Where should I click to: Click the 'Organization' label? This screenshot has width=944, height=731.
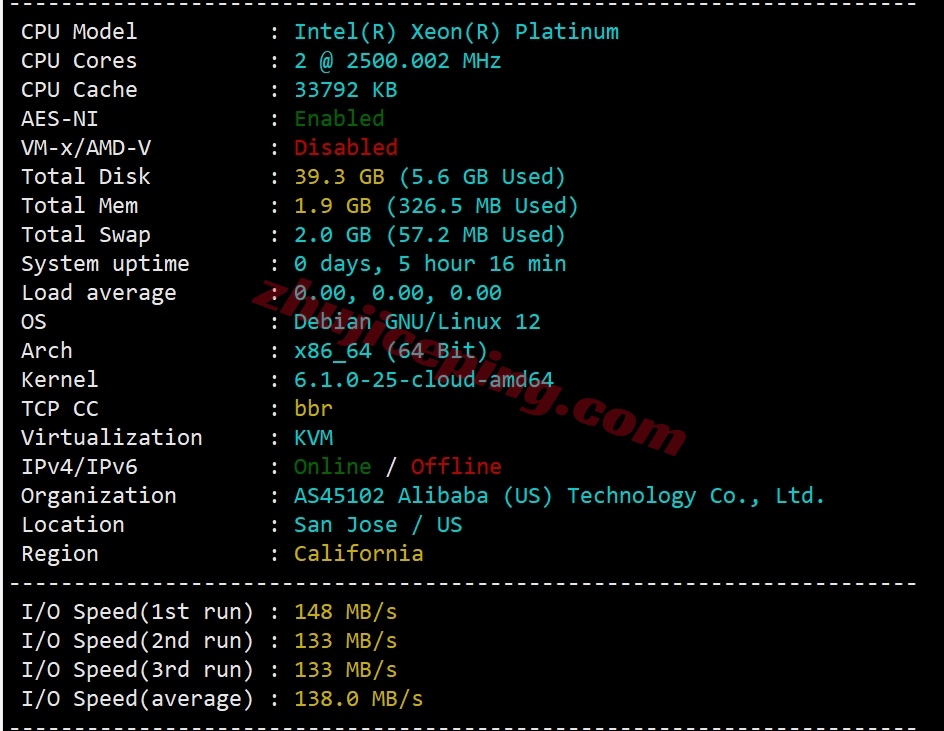[x=99, y=496]
